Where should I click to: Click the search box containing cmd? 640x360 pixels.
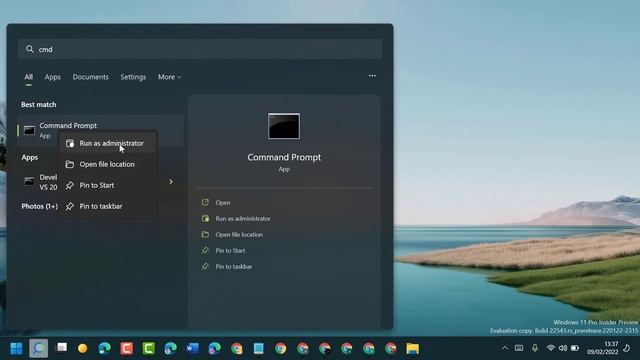(x=200, y=49)
